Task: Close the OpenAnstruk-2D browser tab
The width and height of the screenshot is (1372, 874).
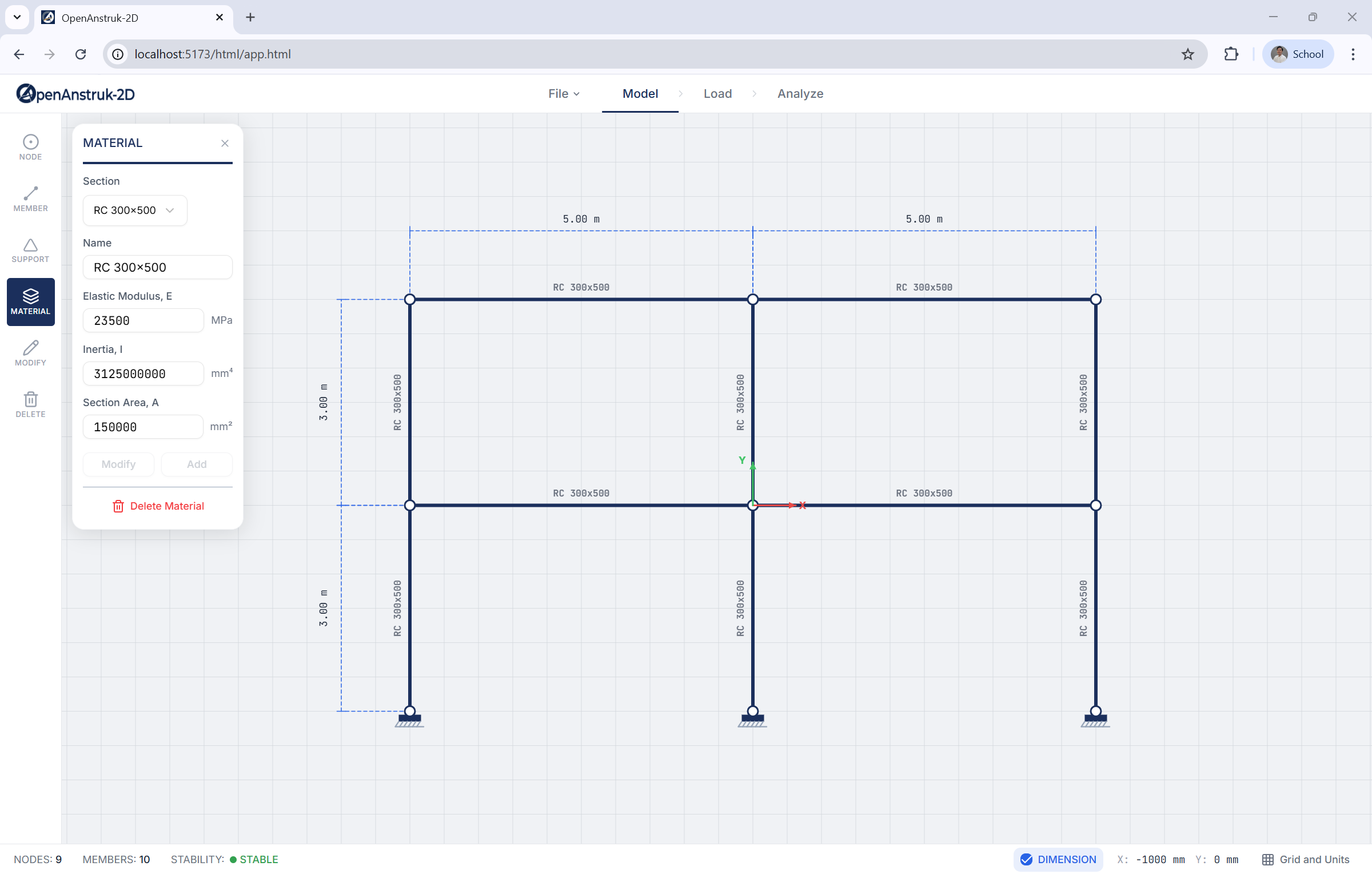Action: 220,18
